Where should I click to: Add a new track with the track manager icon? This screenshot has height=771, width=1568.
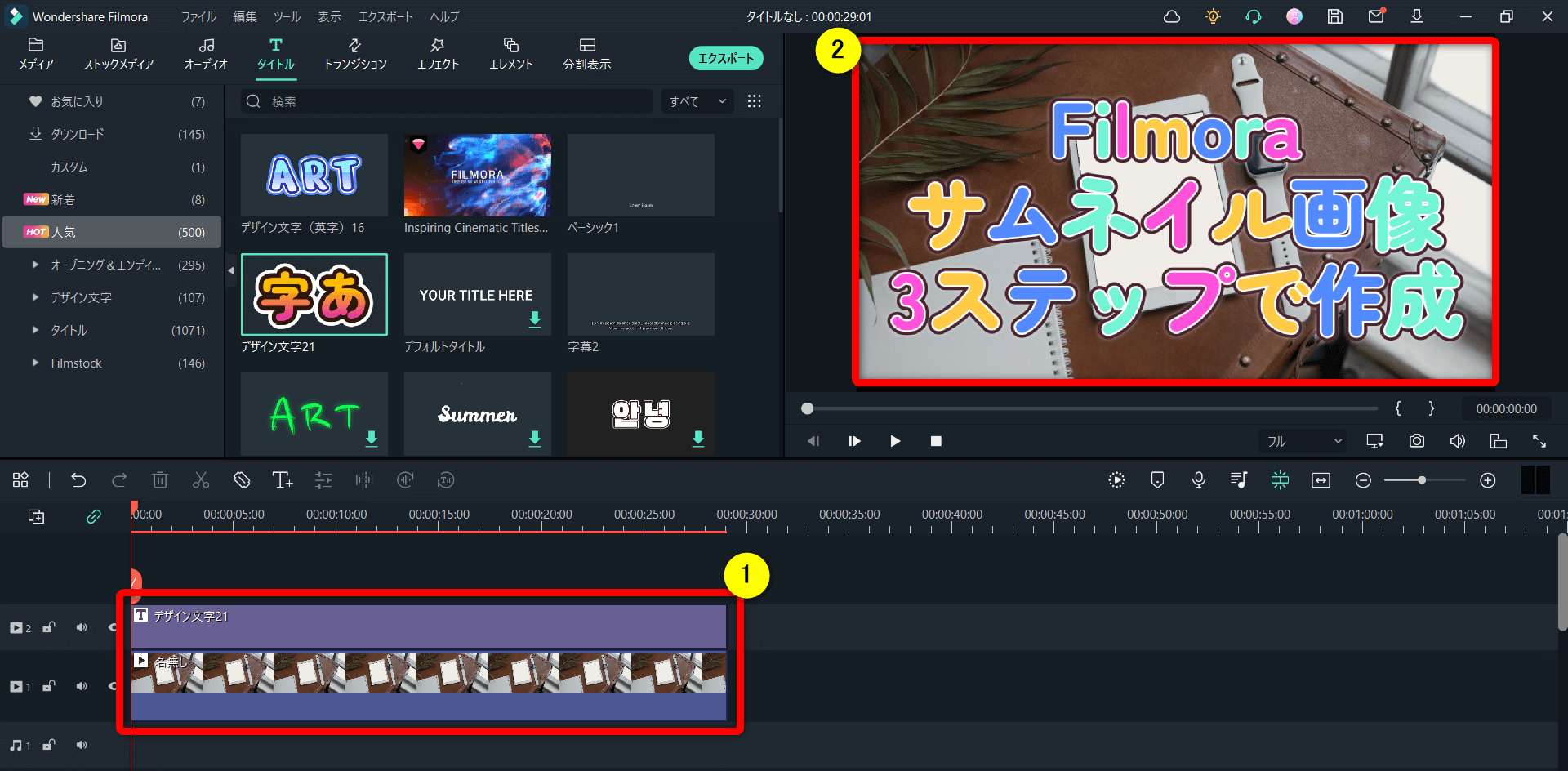point(36,516)
